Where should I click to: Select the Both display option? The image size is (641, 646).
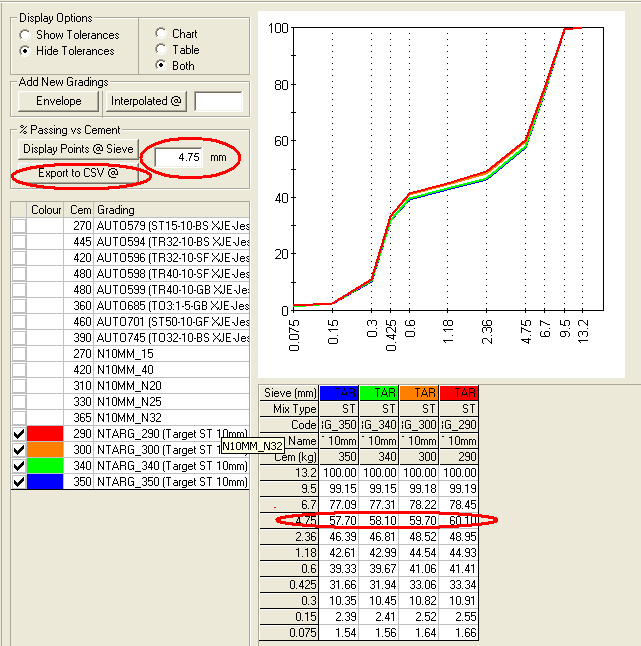coord(161,66)
